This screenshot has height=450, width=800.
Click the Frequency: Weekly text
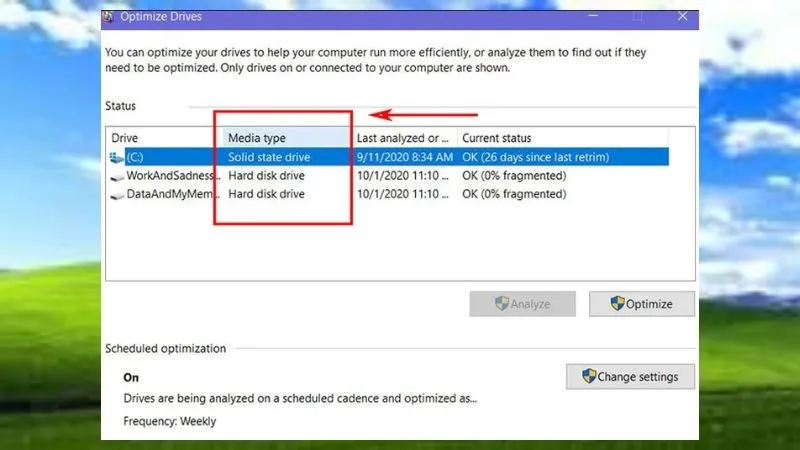170,421
